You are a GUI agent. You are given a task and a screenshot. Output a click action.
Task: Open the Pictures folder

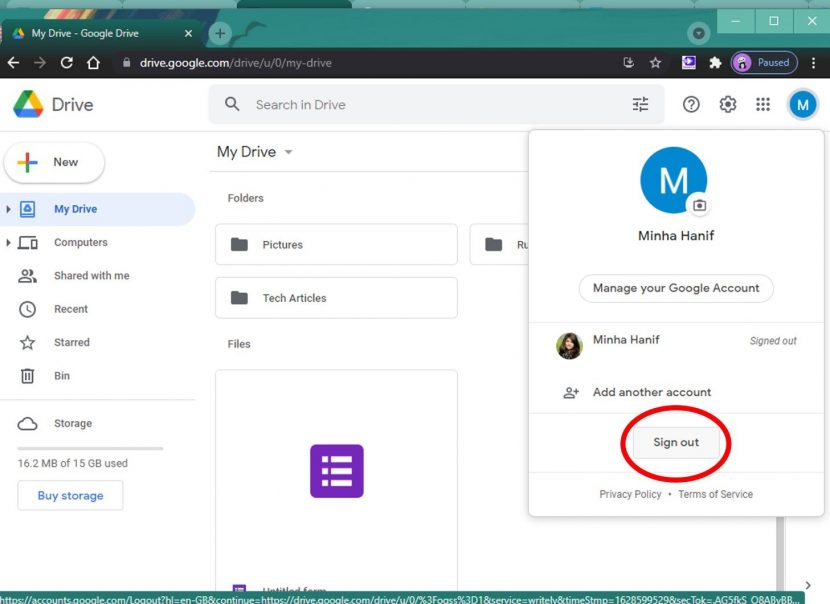(336, 245)
